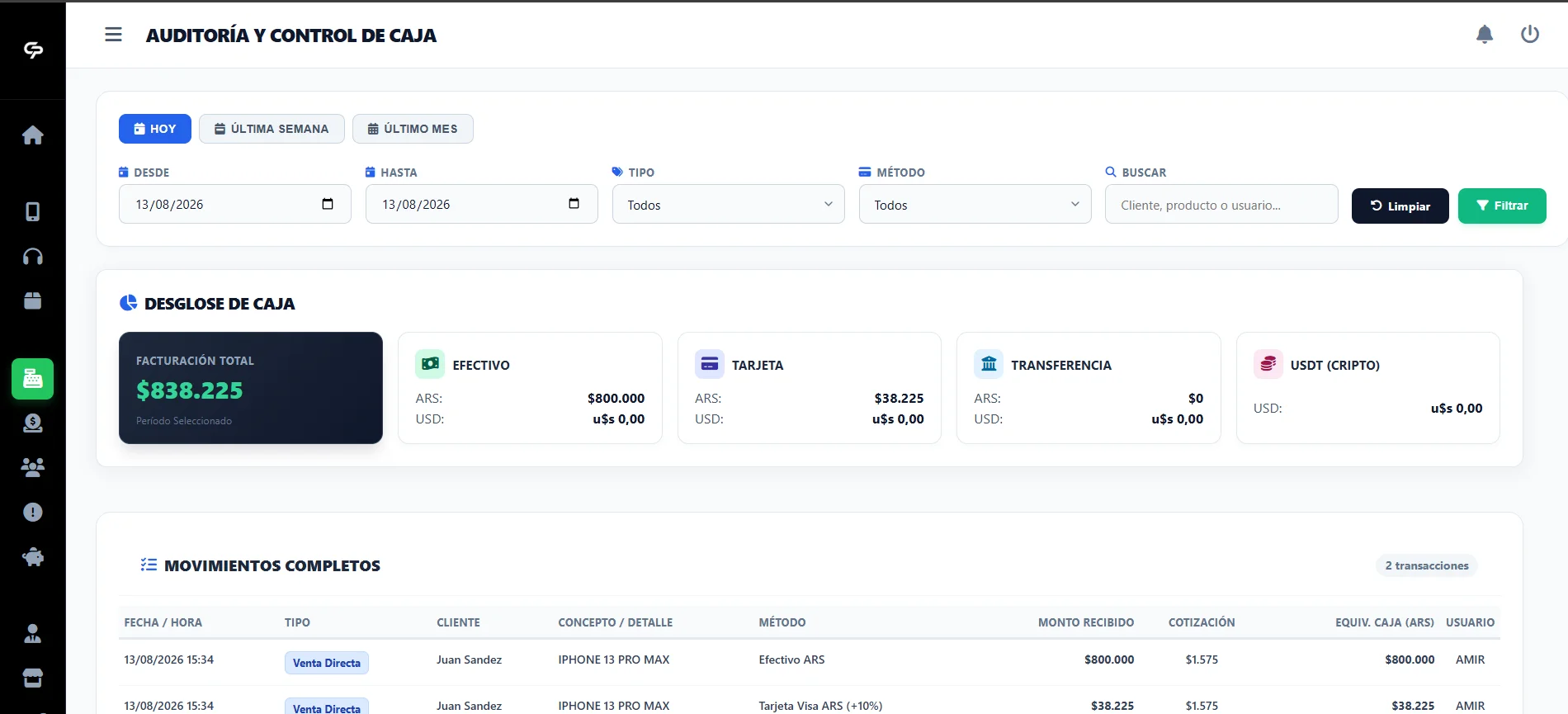Open the notifications bell
Viewport: 1568px width, 714px height.
pos(1485,34)
